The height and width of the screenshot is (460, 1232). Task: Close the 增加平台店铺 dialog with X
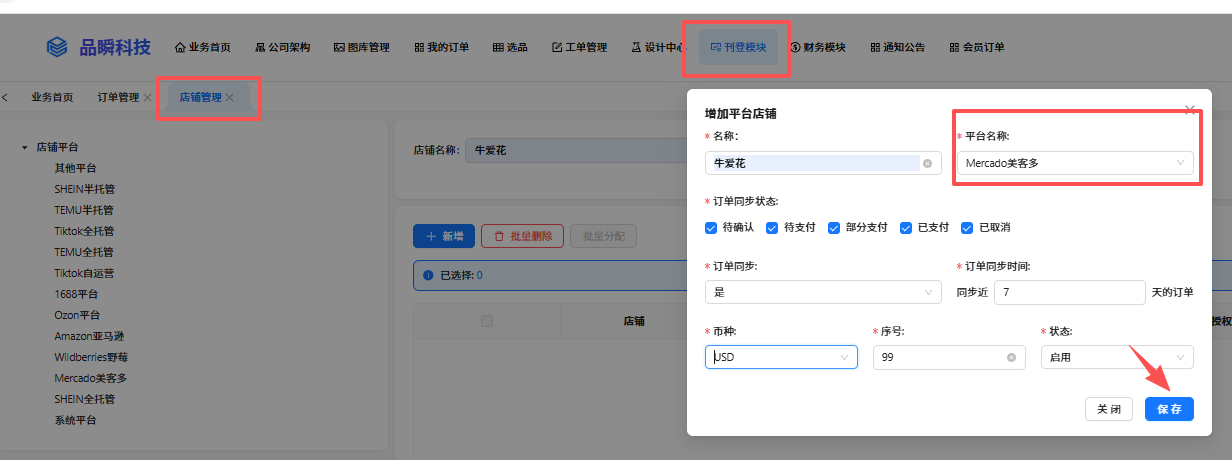coord(1189,108)
